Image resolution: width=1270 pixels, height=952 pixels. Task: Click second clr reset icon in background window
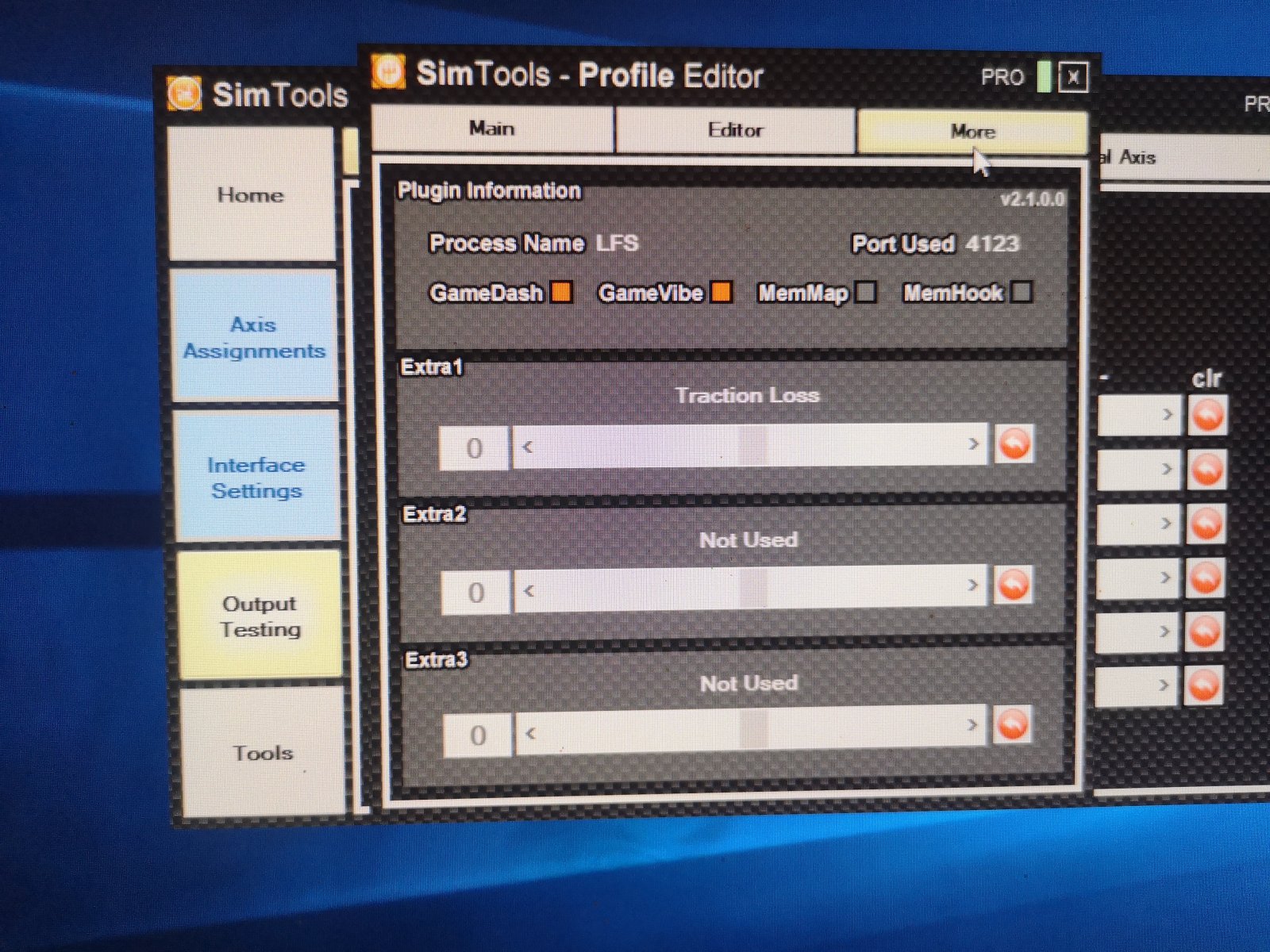tap(1206, 470)
